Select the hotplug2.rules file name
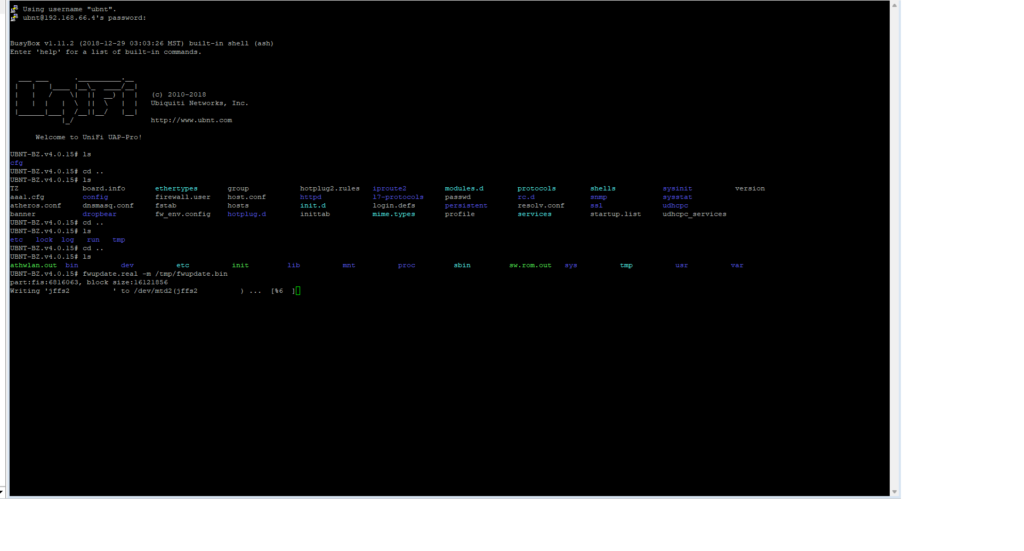Image resolution: width=1024 pixels, height=551 pixels. [329, 188]
